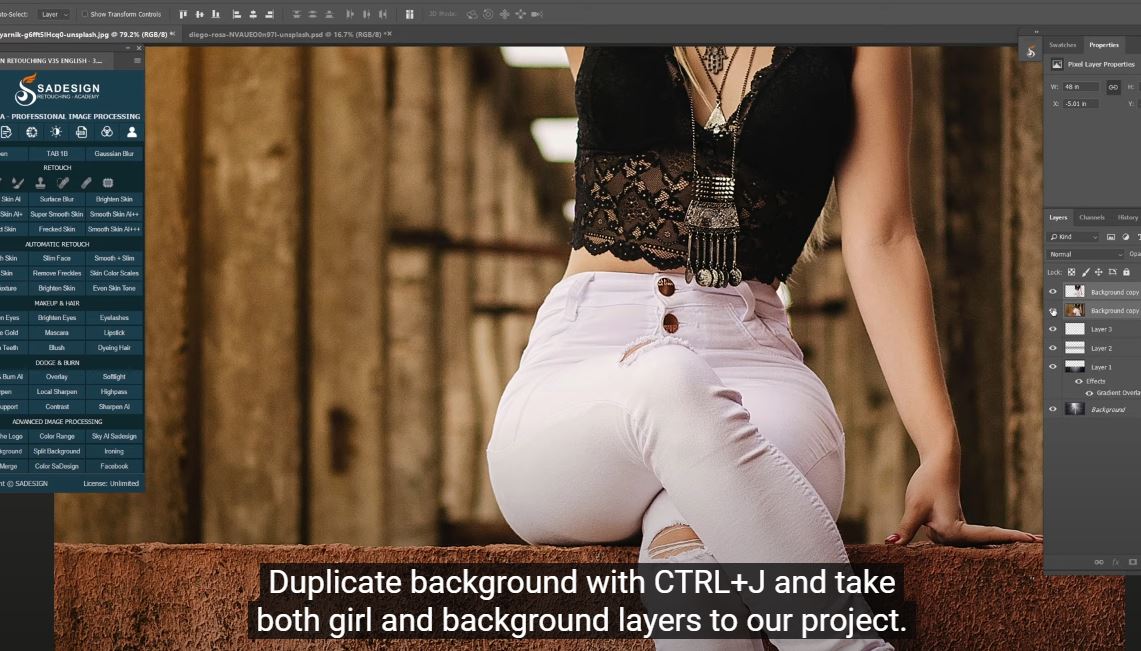Click the Highpass button
The image size is (1141, 651).
coord(114,391)
